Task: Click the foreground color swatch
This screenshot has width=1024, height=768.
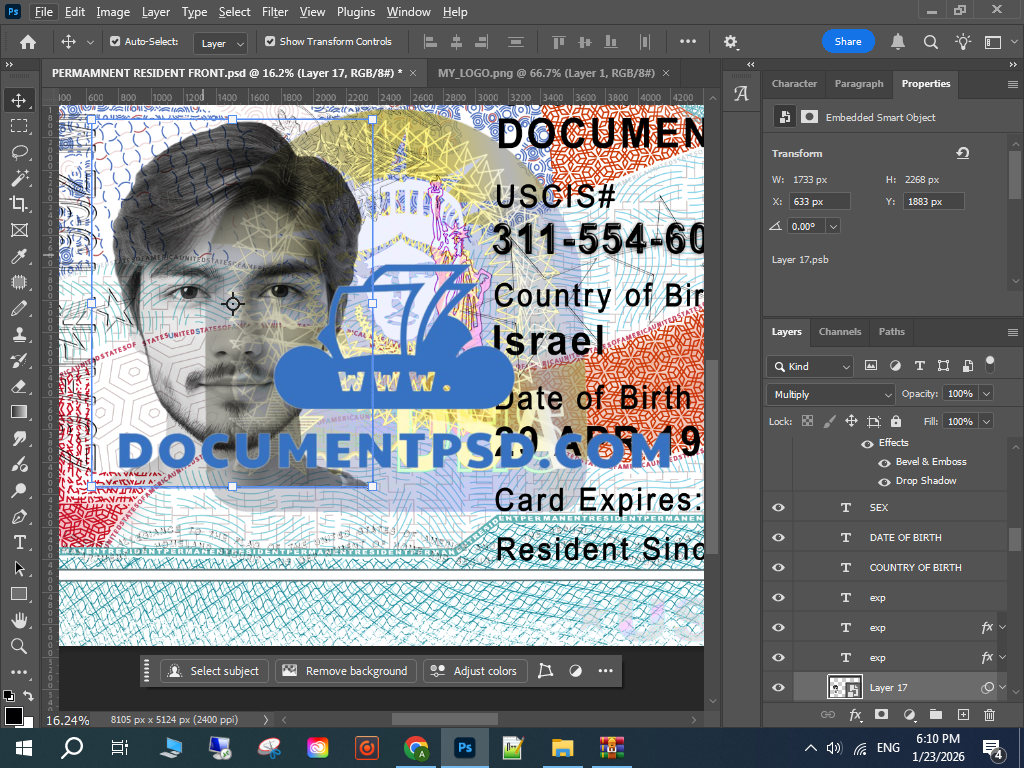Action: point(13,716)
